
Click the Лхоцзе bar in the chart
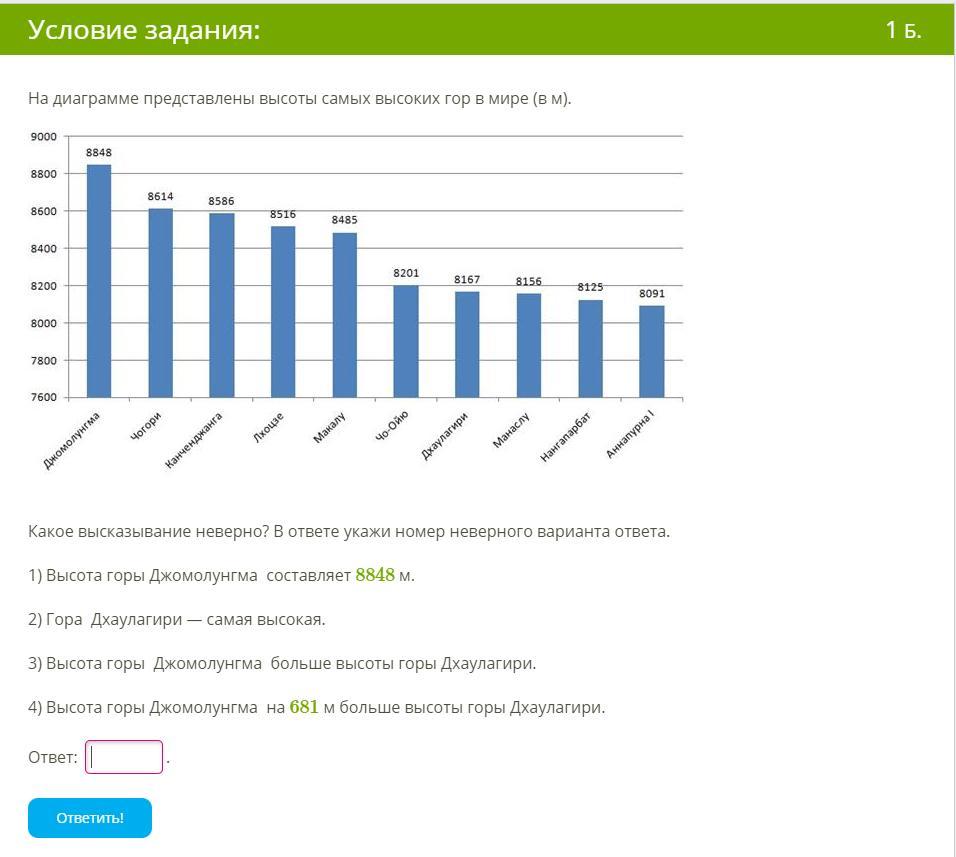coord(283,312)
